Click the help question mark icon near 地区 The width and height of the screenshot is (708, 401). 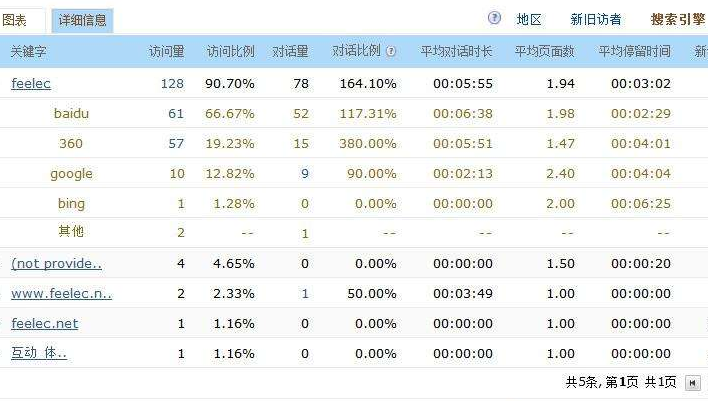[x=494, y=18]
